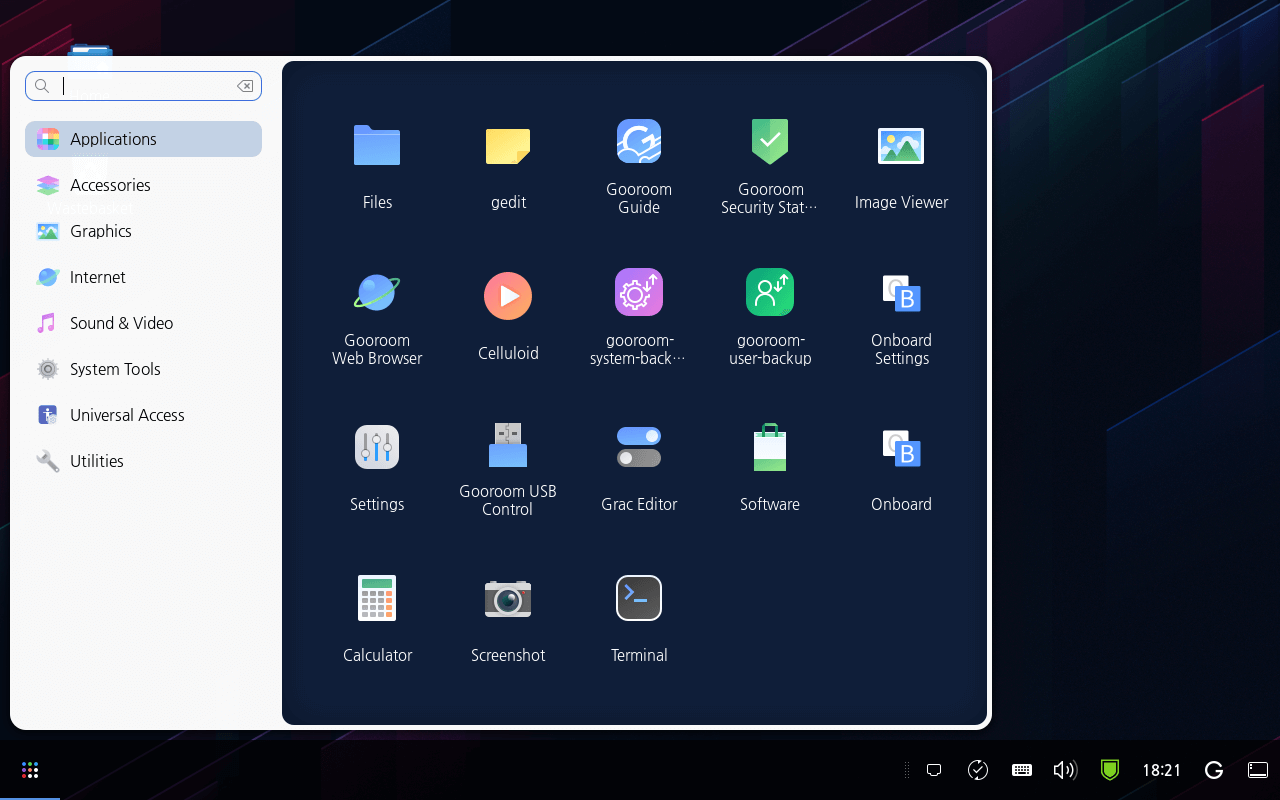Select the Accessories category
The image size is (1280, 800).
coord(110,185)
